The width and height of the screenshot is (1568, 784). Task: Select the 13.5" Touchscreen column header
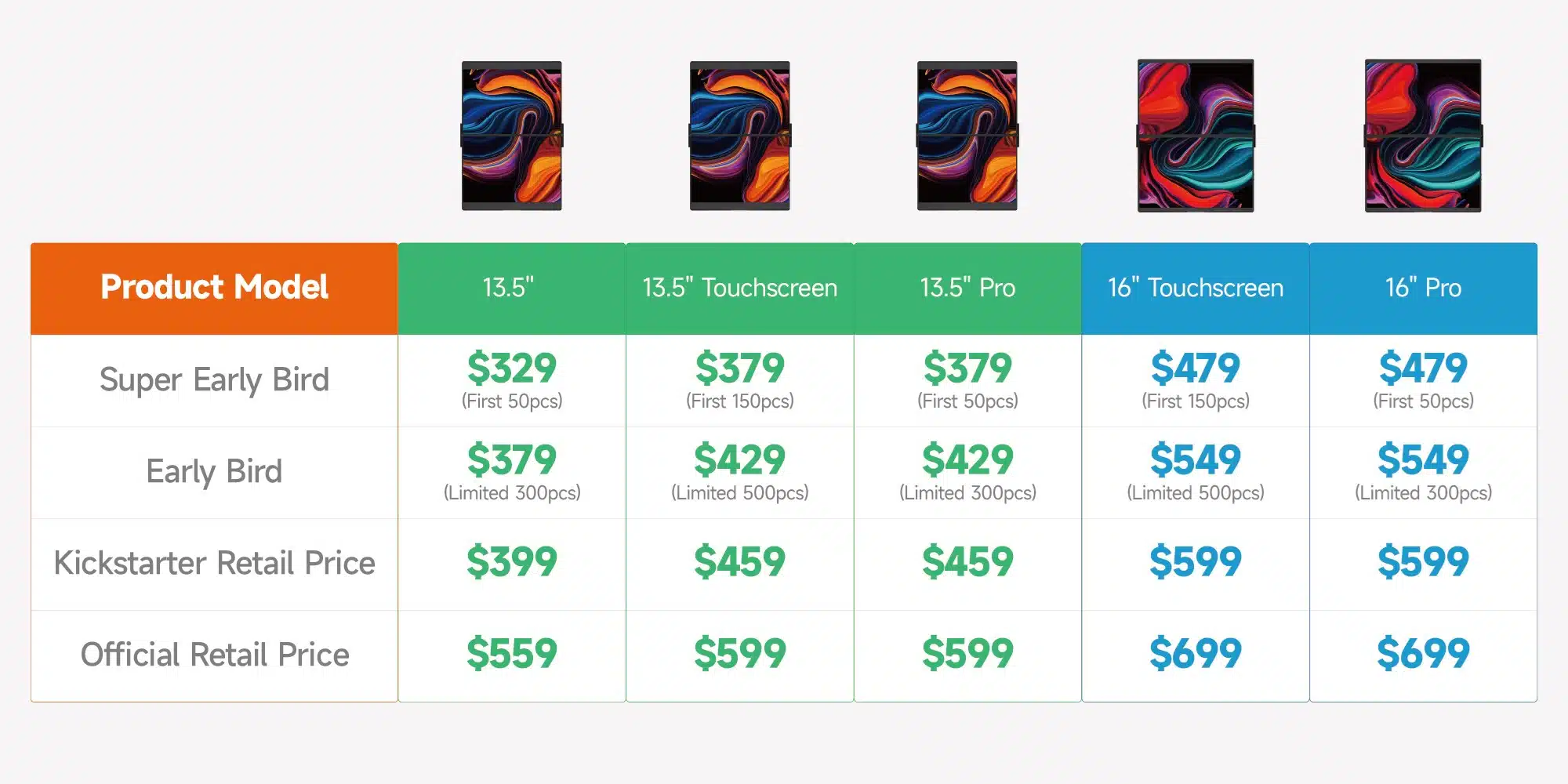(x=740, y=289)
